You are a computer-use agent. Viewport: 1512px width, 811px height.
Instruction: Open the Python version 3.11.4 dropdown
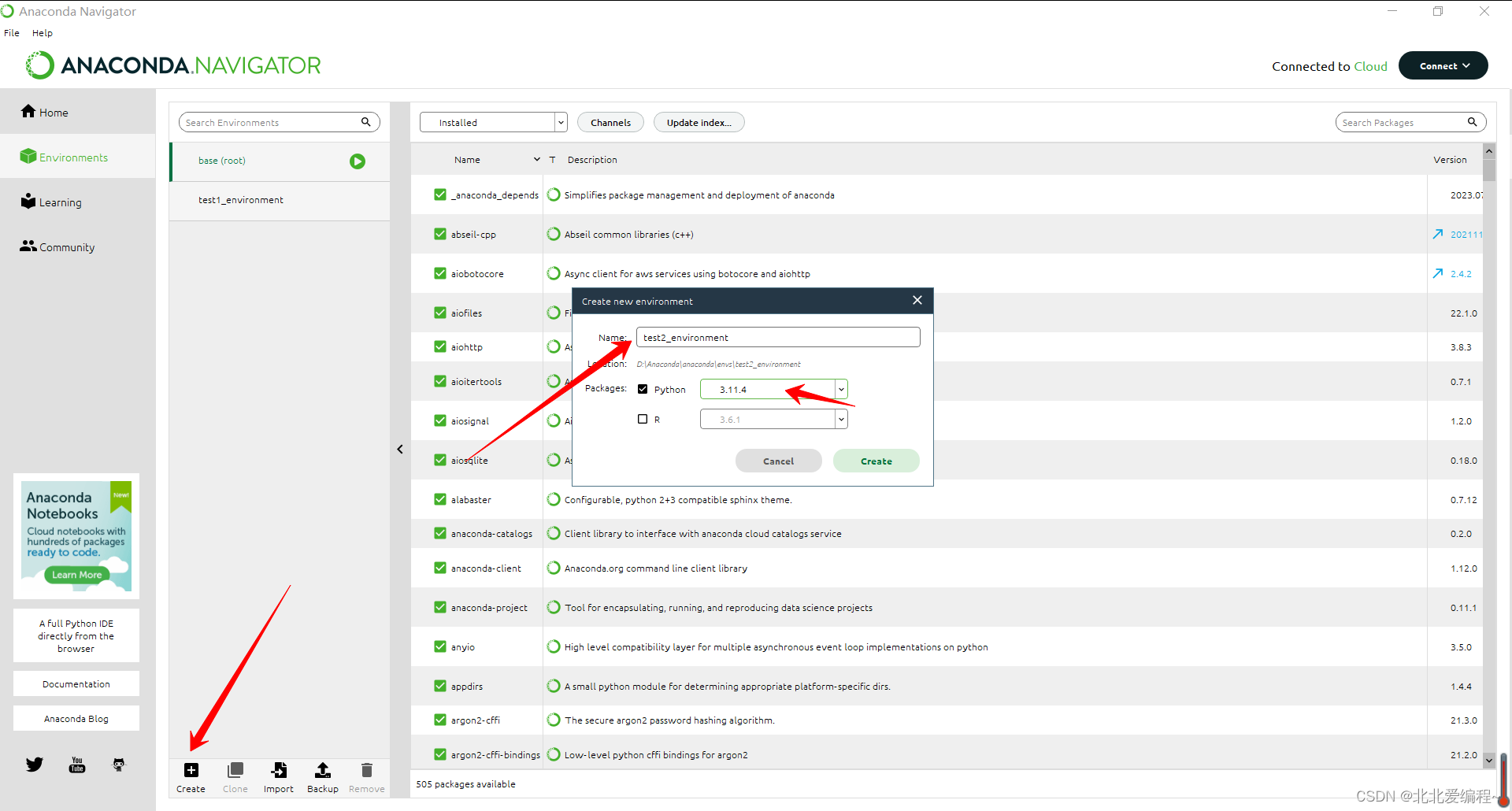[x=774, y=389]
